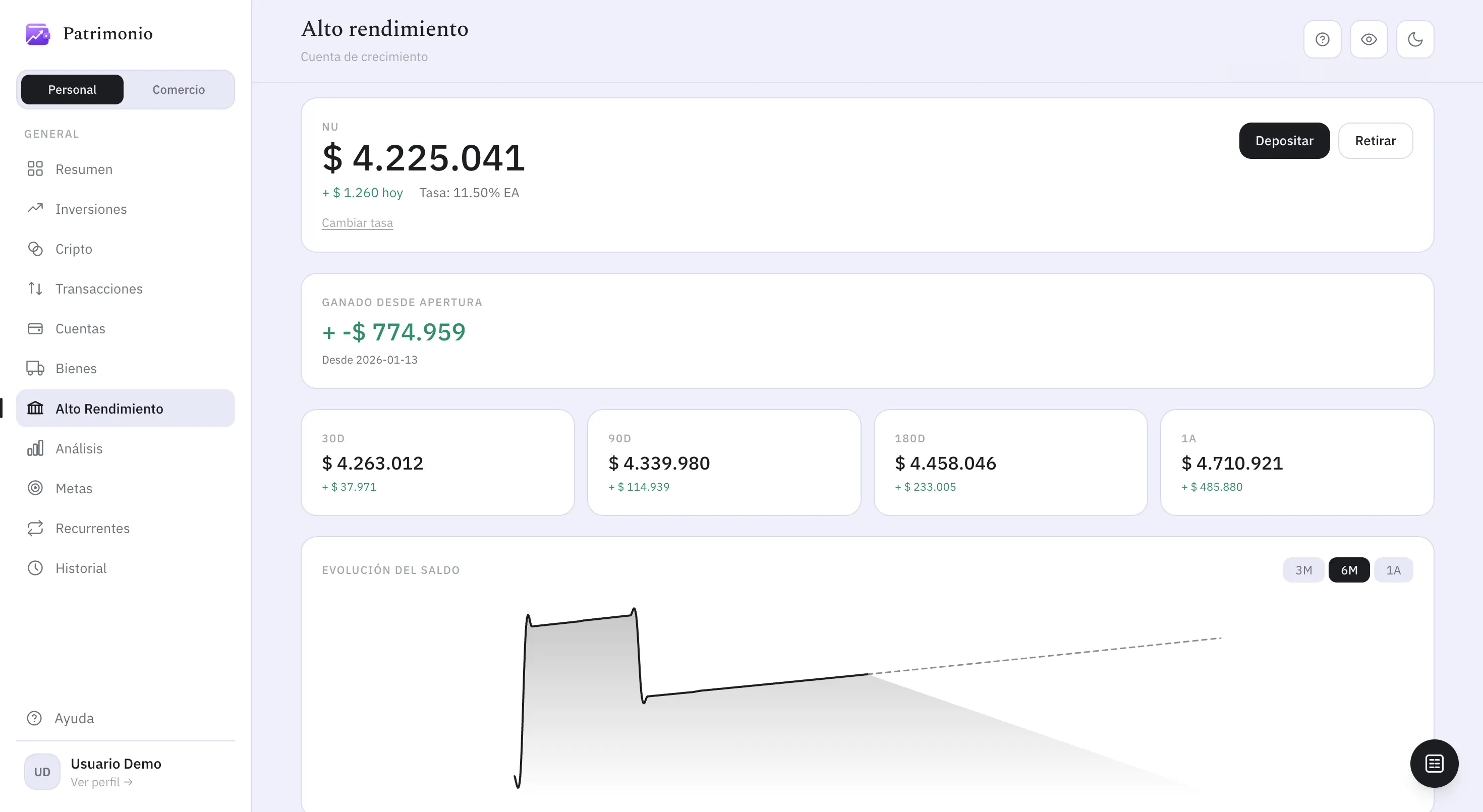Click the Análisis bar chart icon

[x=35, y=448]
